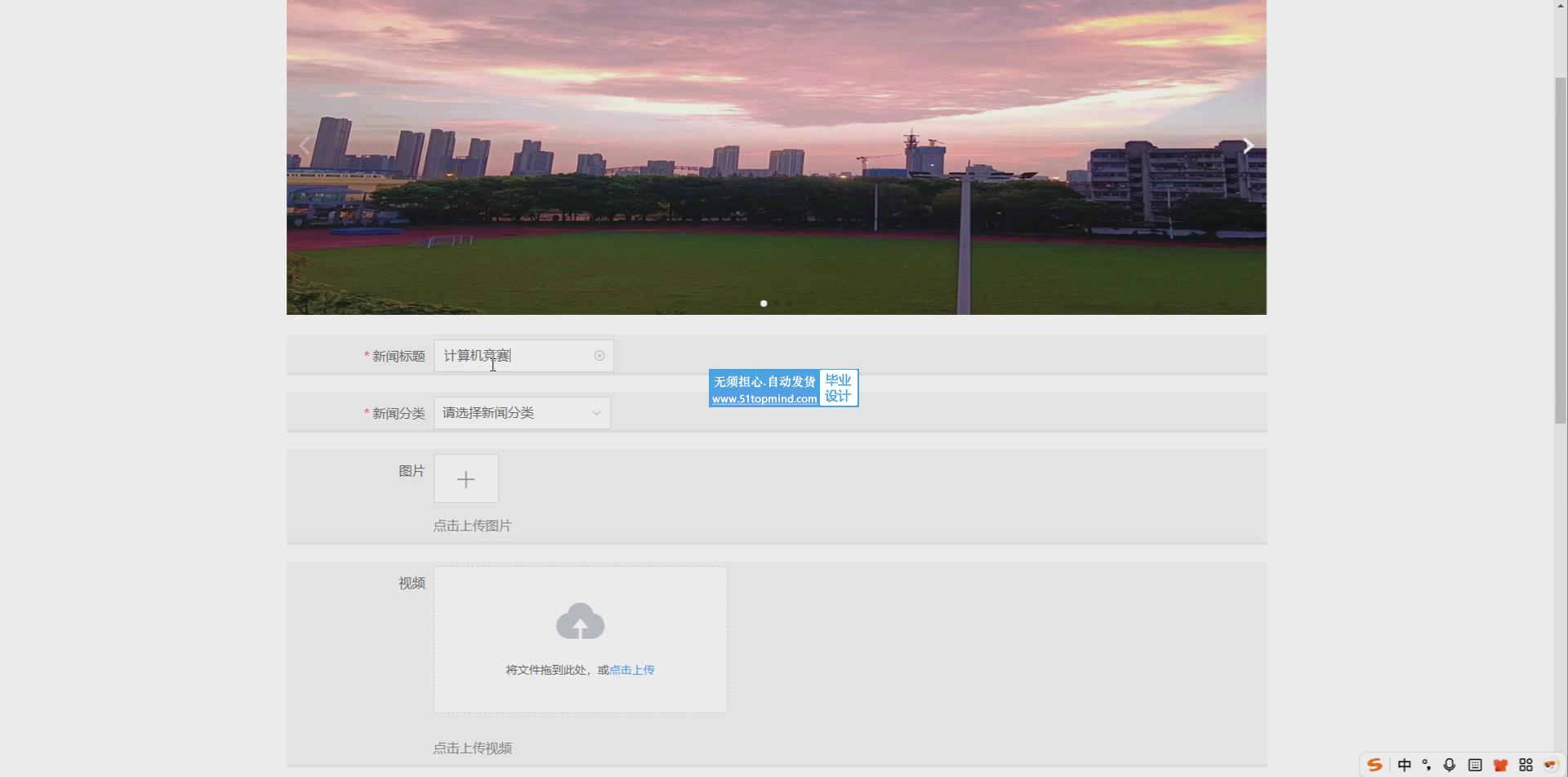The width and height of the screenshot is (1568, 777).
Task: Go to the previous carousel image
Action: pyautogui.click(x=305, y=146)
